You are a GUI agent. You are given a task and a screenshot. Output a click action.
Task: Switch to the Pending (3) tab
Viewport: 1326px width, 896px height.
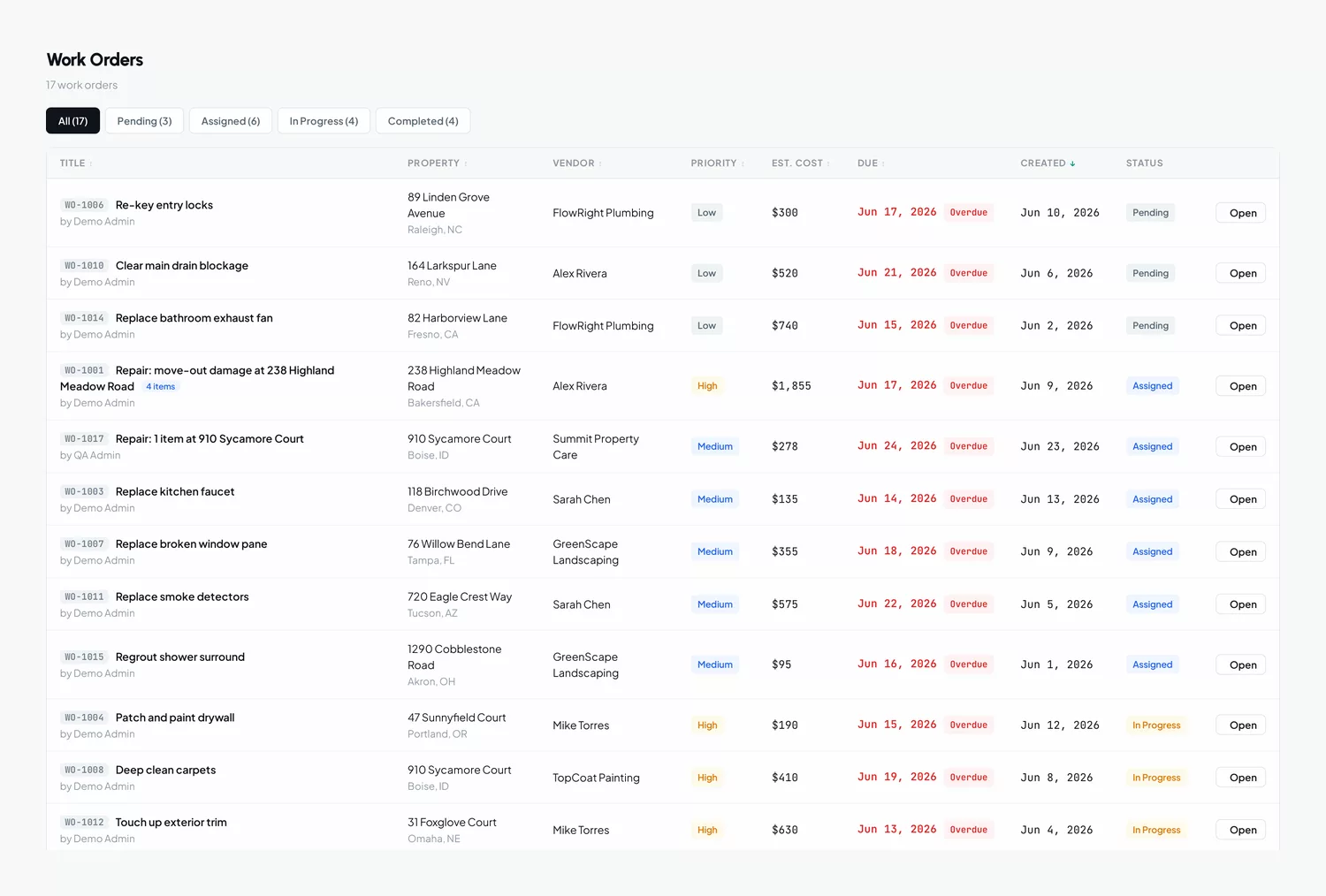tap(144, 121)
